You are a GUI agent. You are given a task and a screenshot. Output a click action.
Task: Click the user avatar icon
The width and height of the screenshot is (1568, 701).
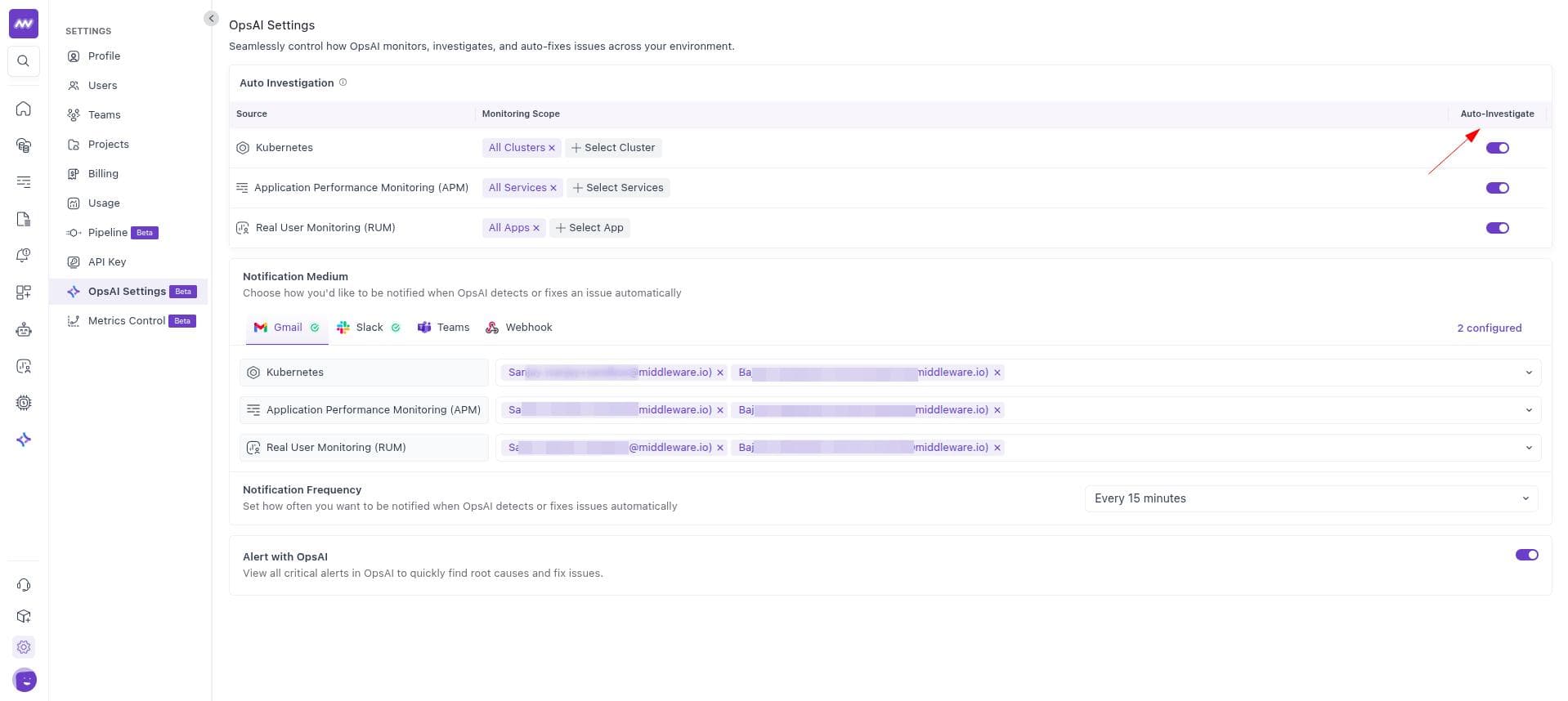pyautogui.click(x=25, y=680)
